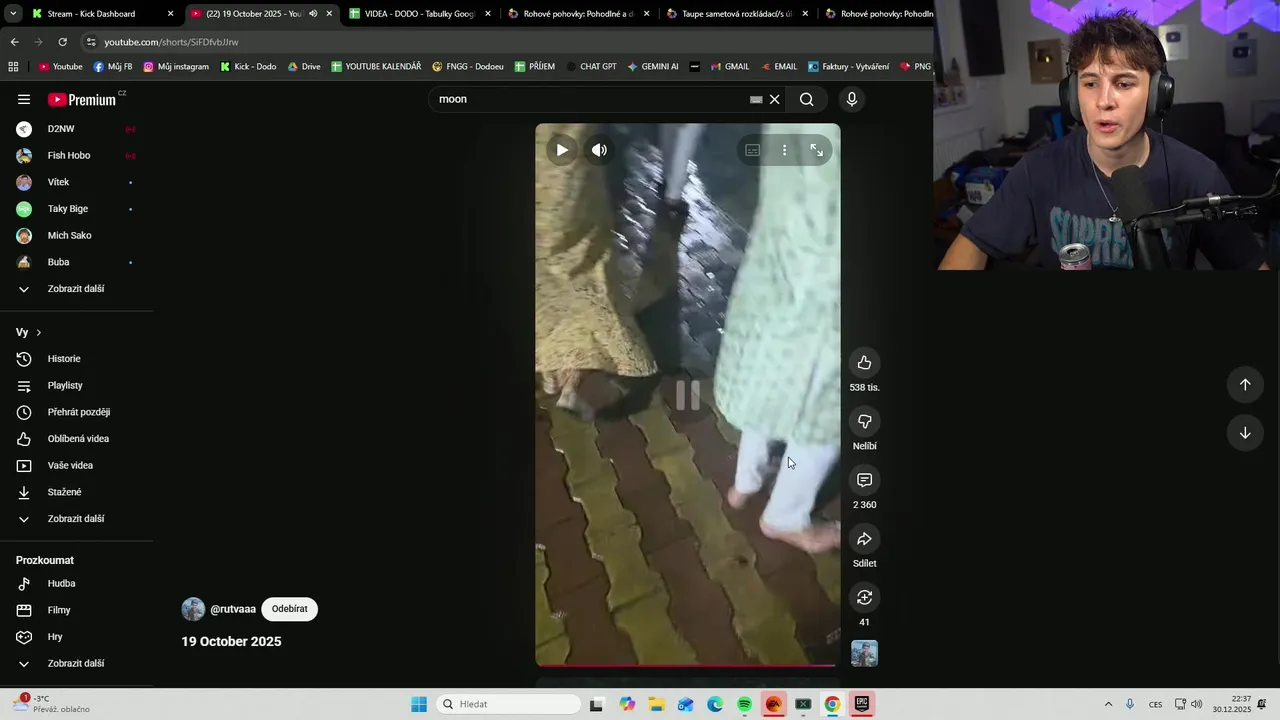Open Chrome tab search dropdown arrow
Viewport: 1280px width, 720px height.
pos(12,14)
